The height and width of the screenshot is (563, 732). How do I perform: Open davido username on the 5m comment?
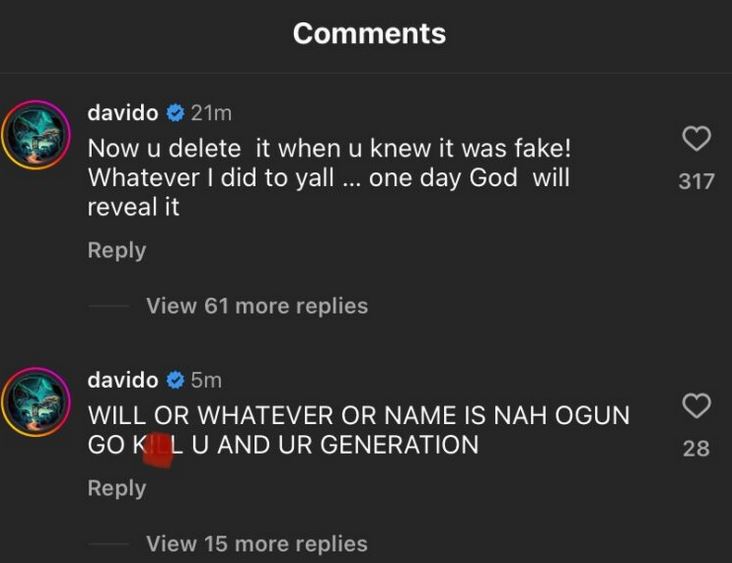point(123,380)
